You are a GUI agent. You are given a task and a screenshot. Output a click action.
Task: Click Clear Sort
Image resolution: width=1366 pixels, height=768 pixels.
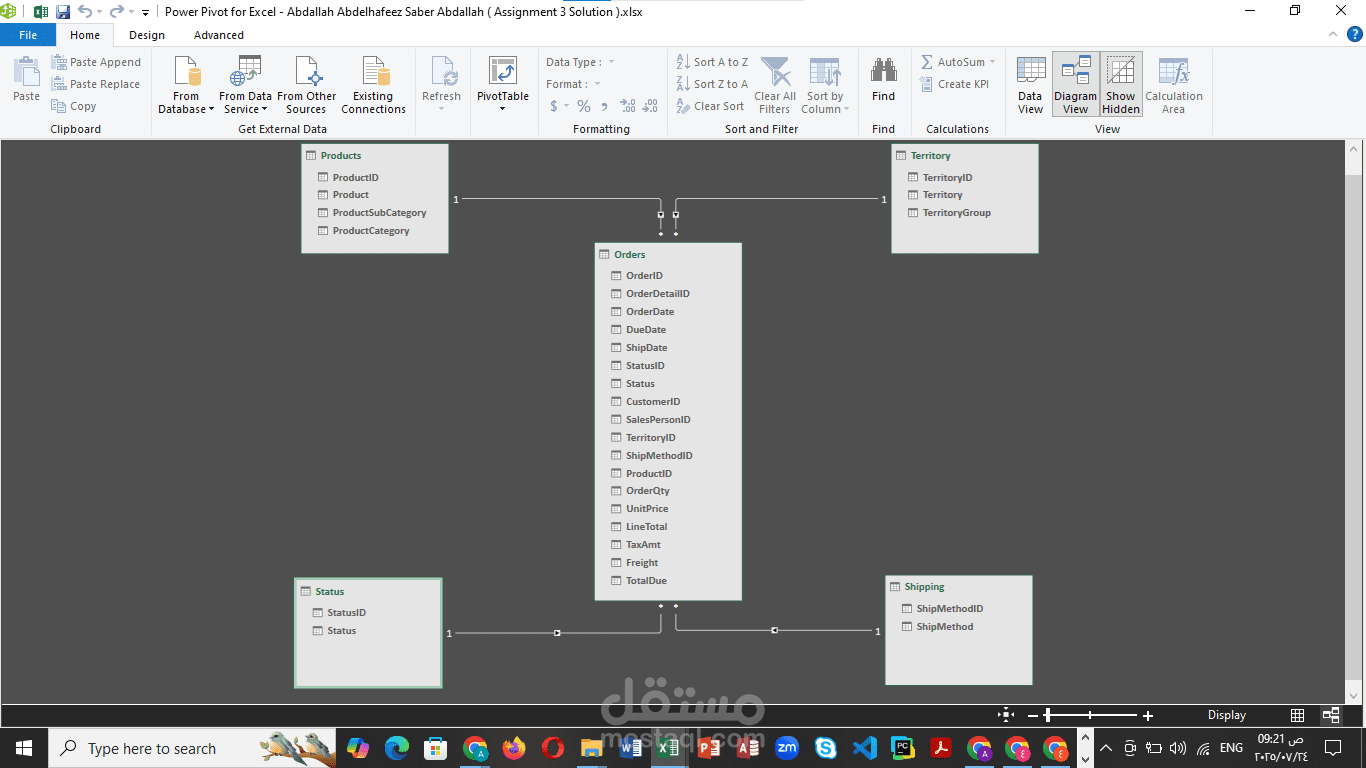(710, 106)
